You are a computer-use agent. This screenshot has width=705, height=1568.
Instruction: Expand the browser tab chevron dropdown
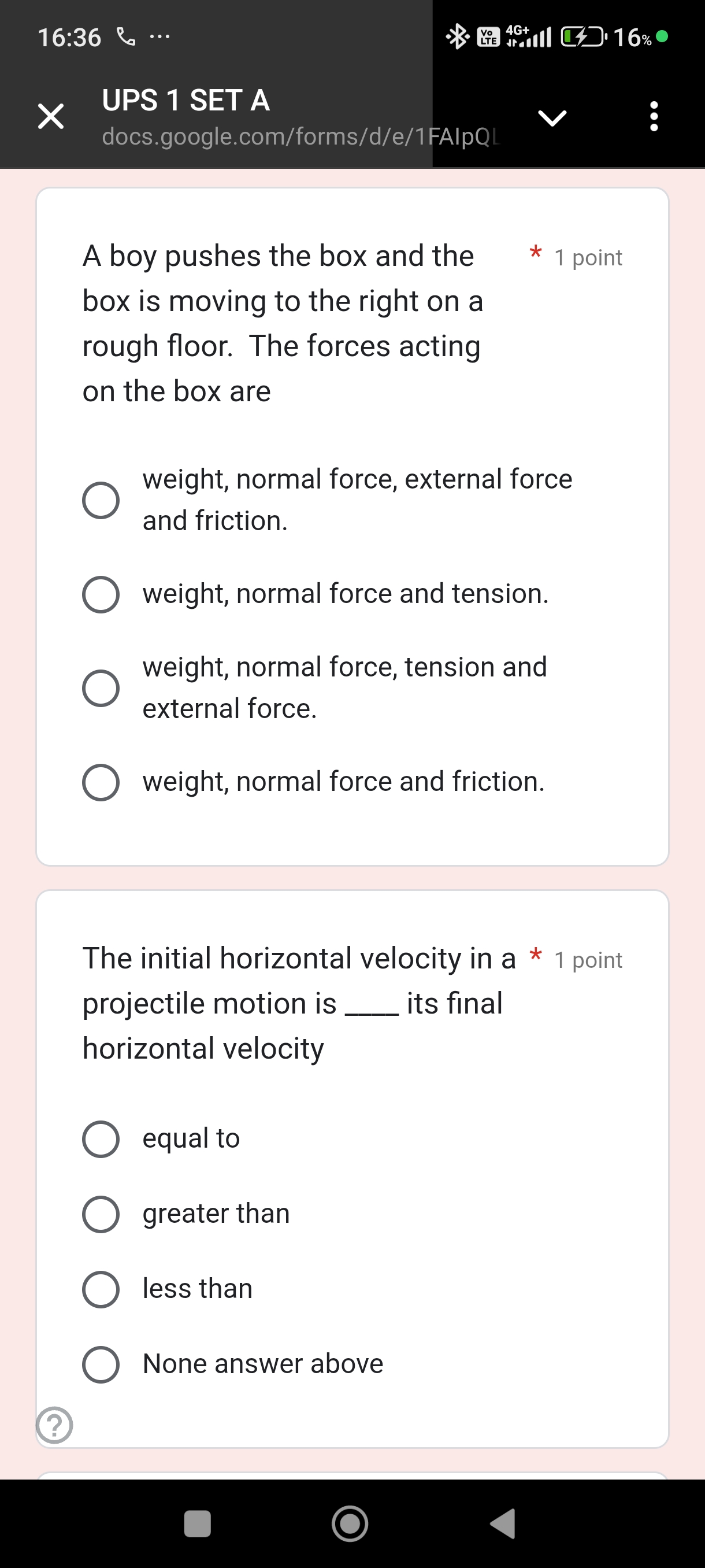[552, 117]
